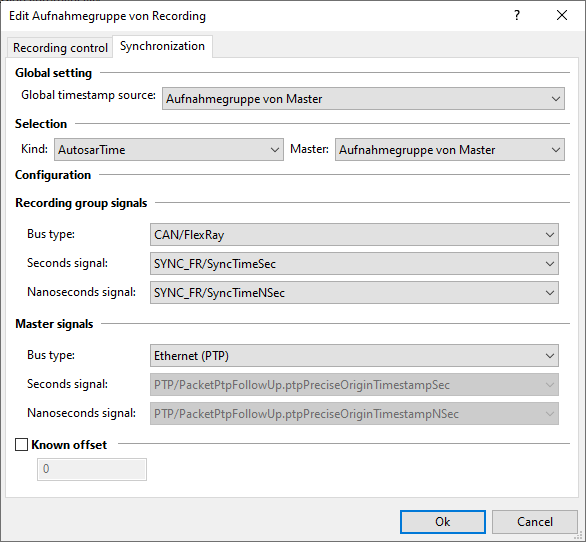Open the Master selection dropdown
The image size is (586, 542).
coord(450,150)
